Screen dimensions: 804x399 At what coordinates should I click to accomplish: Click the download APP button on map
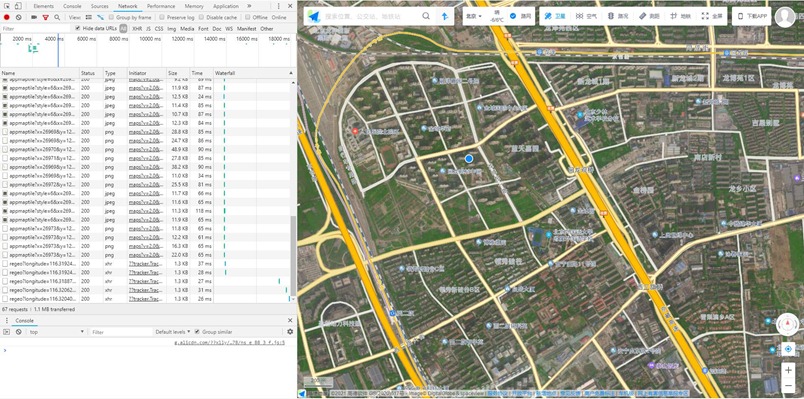click(752, 16)
